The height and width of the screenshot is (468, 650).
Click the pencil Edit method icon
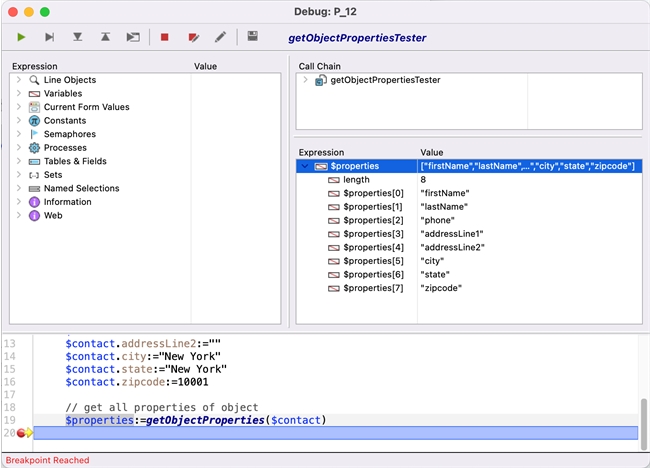click(220, 37)
